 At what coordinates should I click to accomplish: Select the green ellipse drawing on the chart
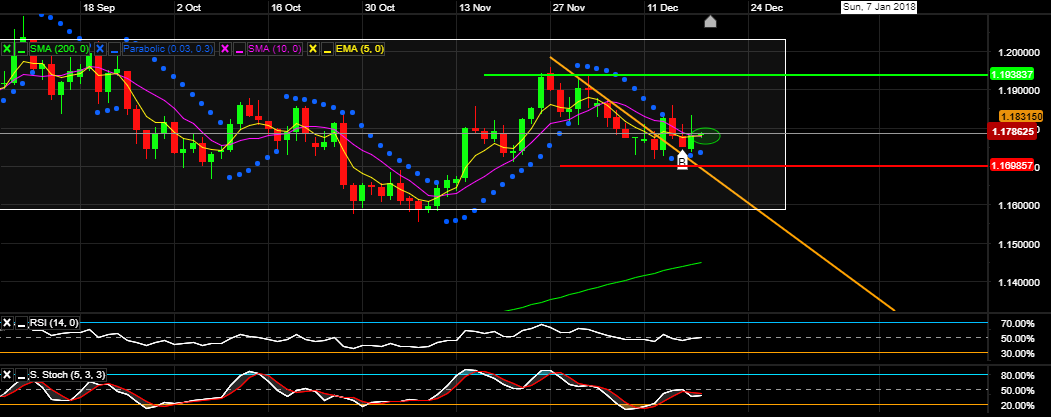(706, 135)
